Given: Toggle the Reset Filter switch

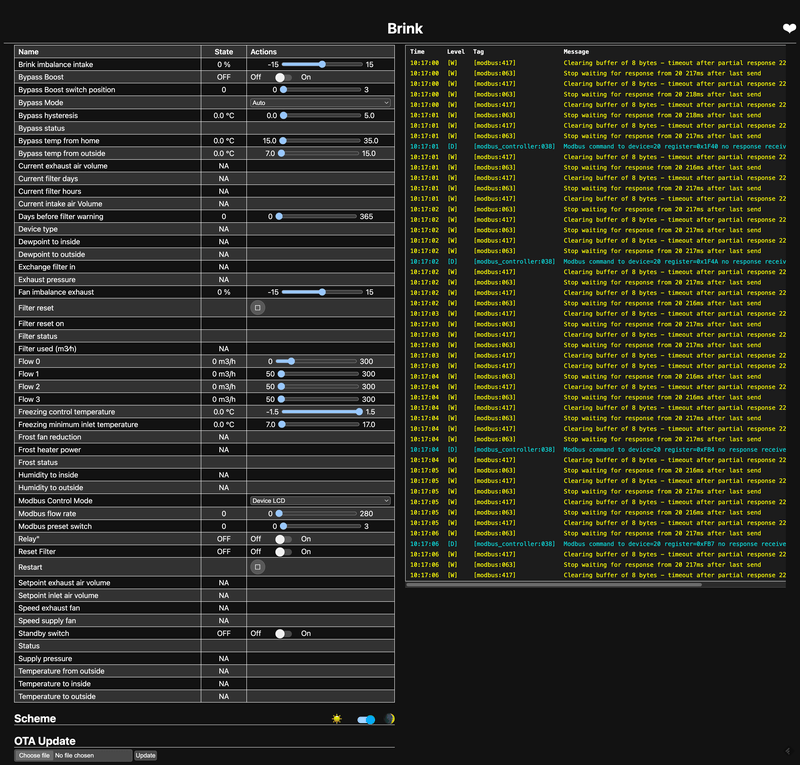Looking at the screenshot, I should (283, 552).
